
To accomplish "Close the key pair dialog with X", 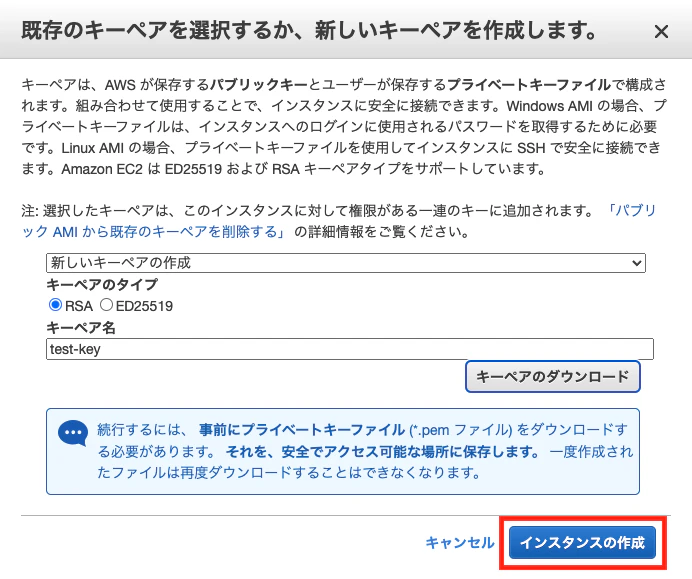I will (661, 32).
